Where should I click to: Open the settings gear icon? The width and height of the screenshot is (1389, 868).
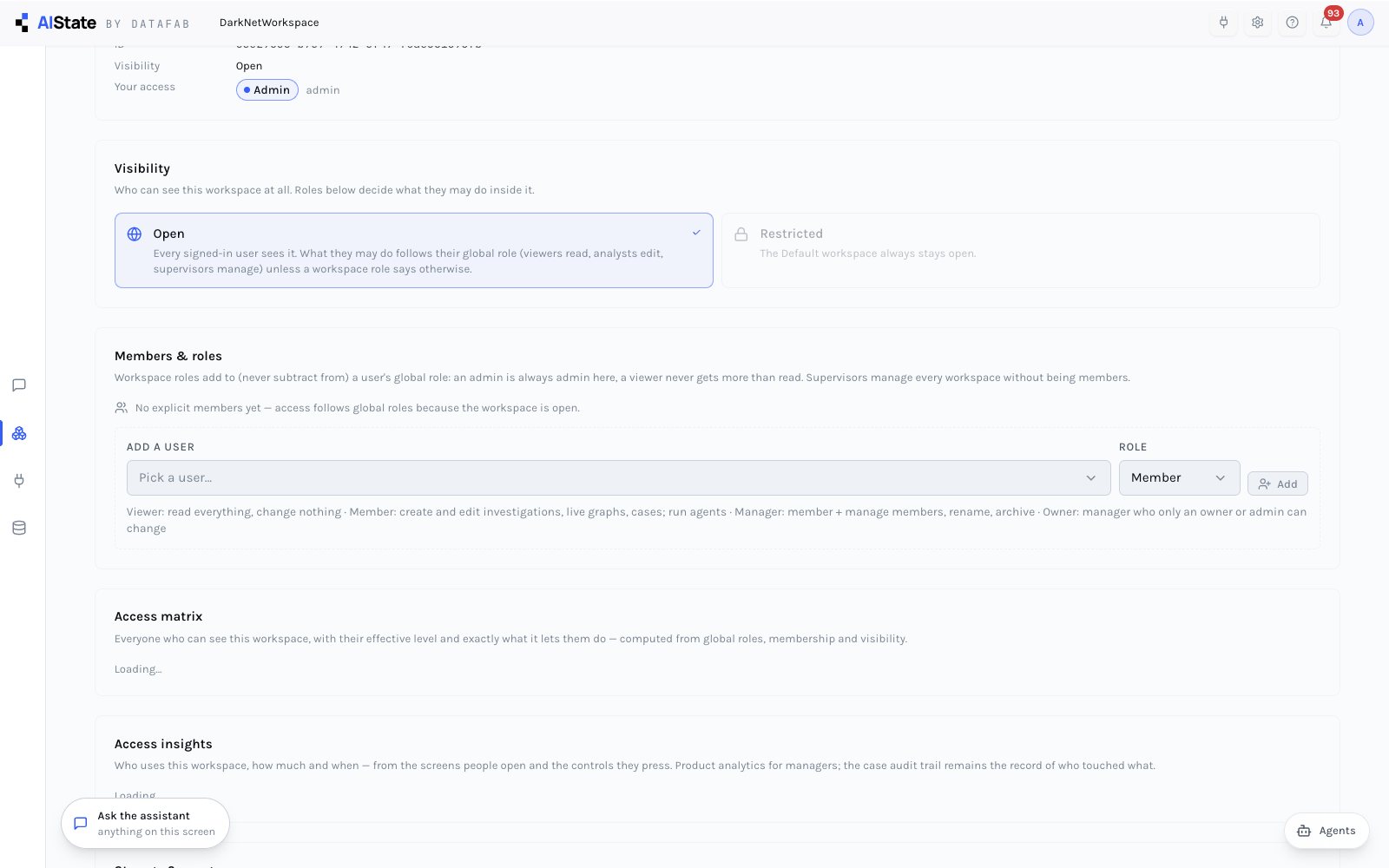click(1257, 23)
